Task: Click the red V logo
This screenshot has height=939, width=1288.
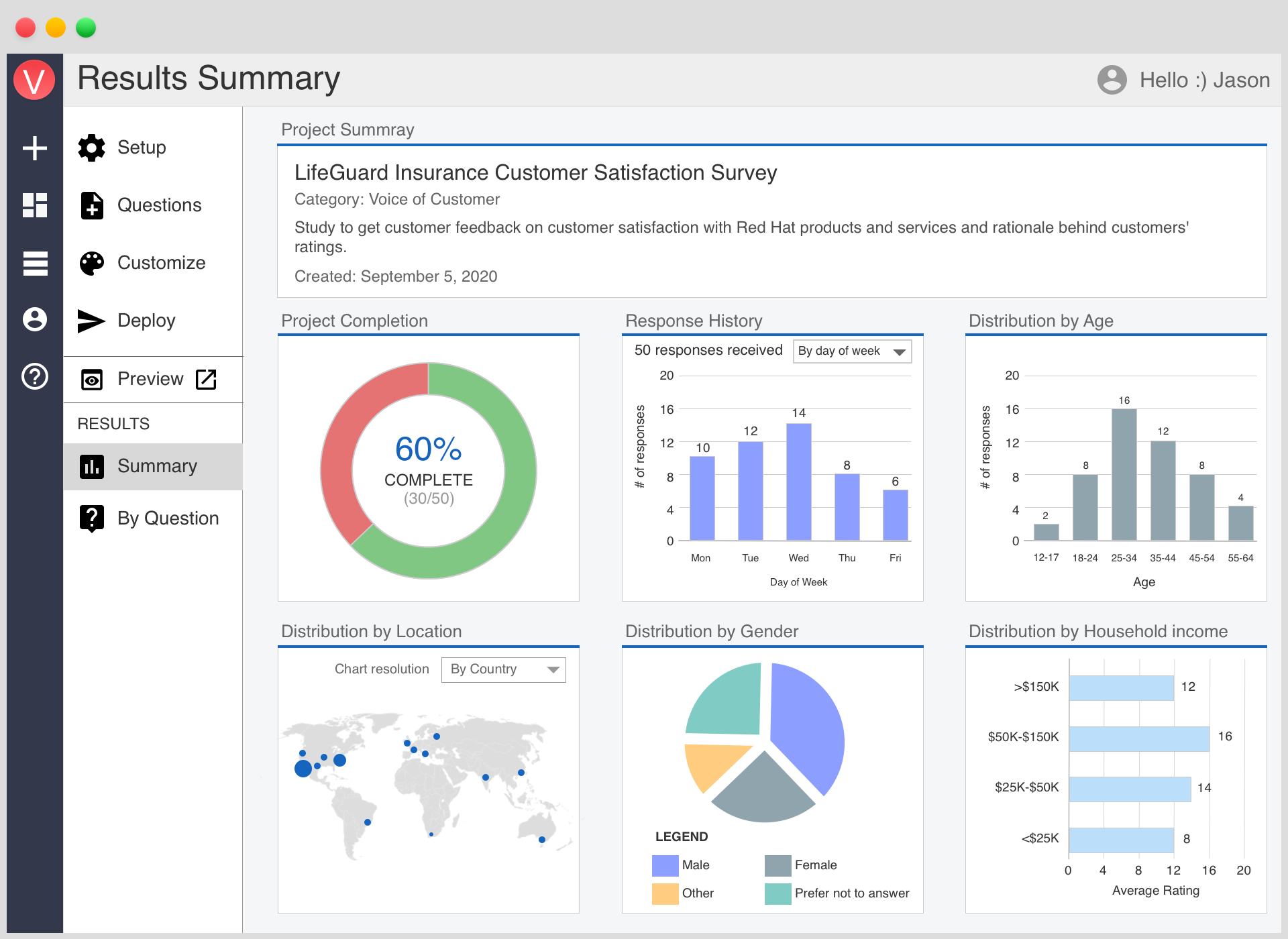Action: tap(34, 80)
